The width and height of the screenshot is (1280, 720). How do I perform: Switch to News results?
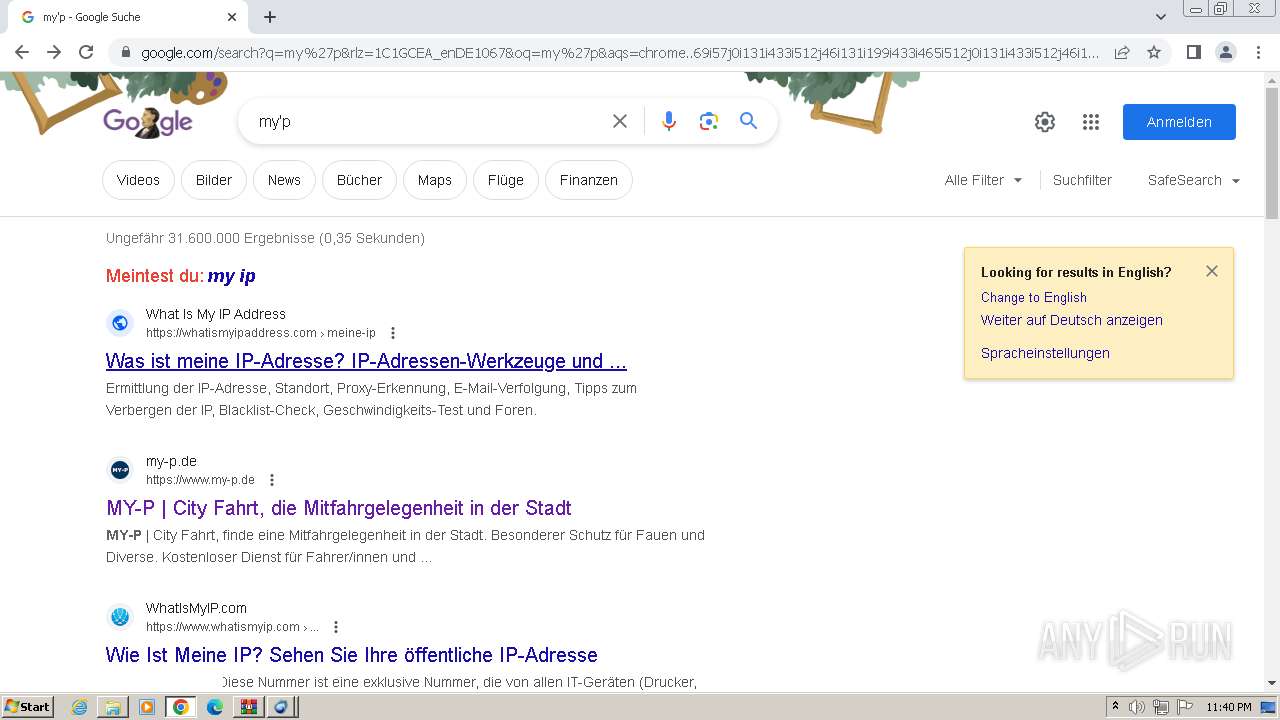click(284, 180)
